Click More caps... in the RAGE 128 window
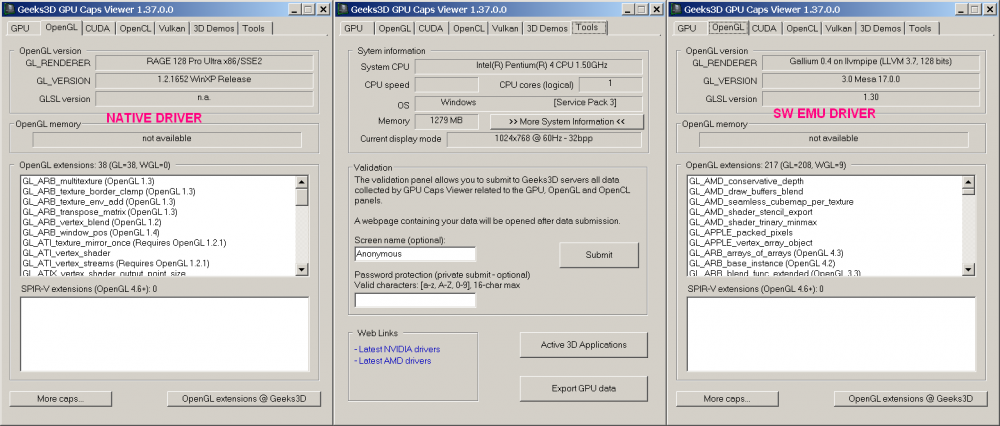 click(60, 399)
